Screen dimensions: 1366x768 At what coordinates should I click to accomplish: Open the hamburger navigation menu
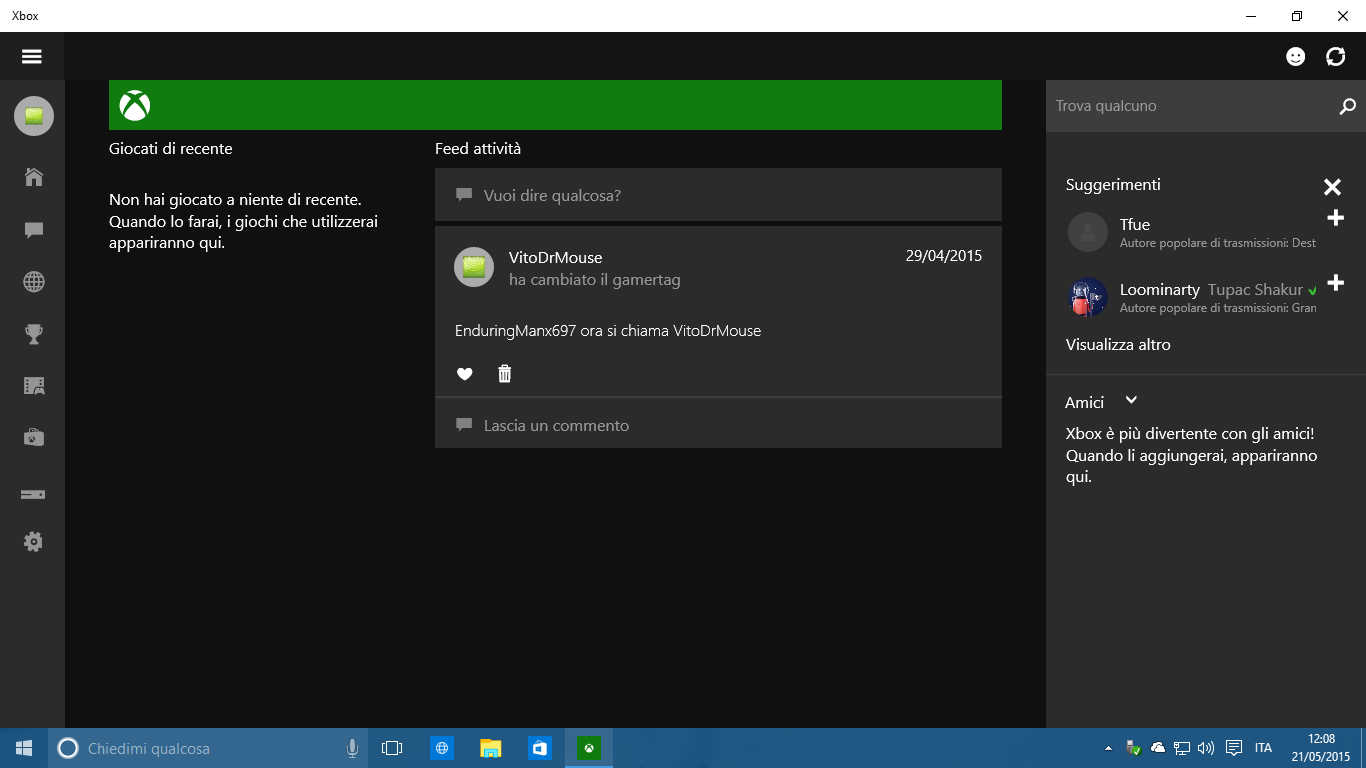[x=32, y=57]
